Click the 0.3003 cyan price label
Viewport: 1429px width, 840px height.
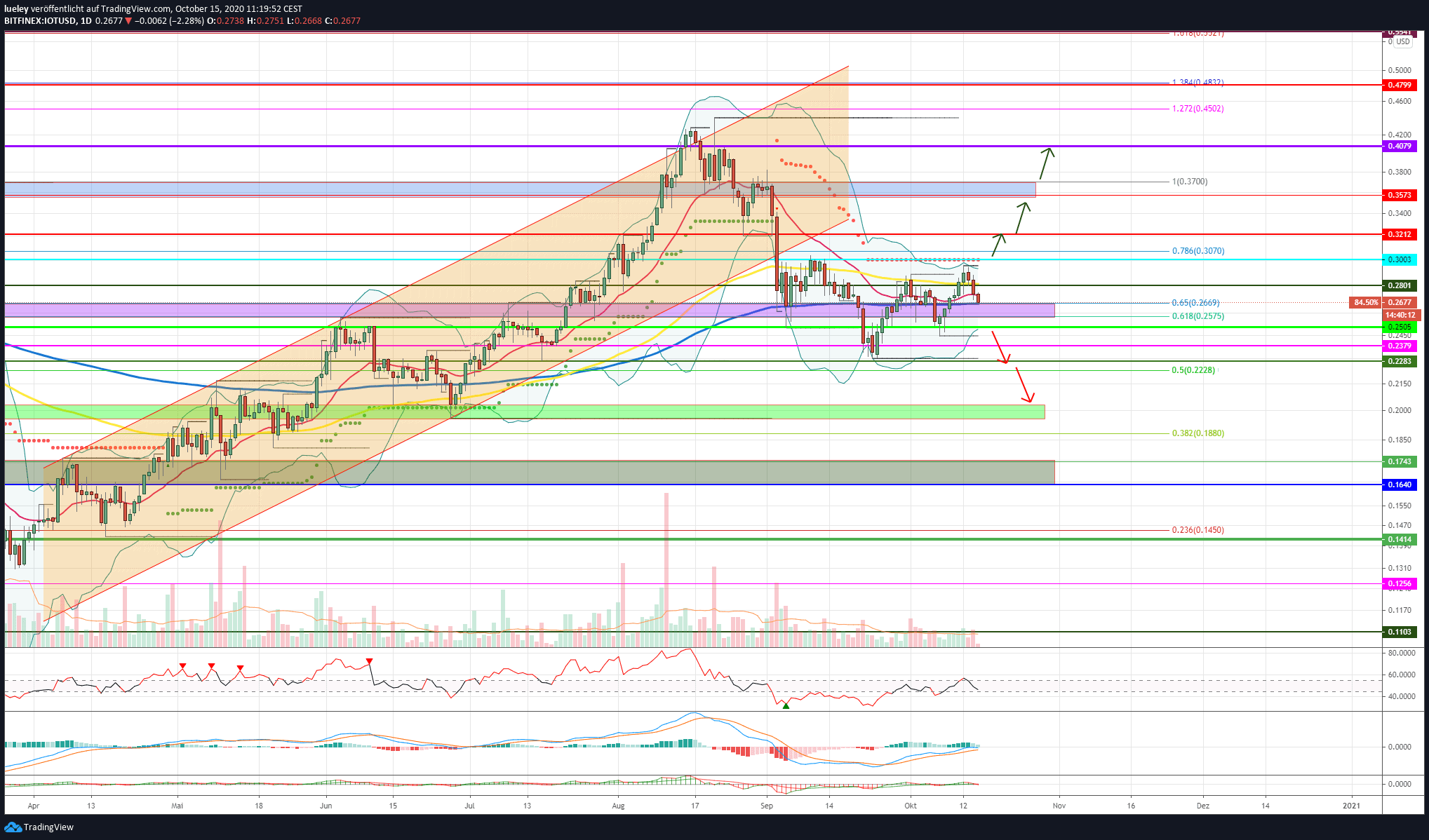1399,259
